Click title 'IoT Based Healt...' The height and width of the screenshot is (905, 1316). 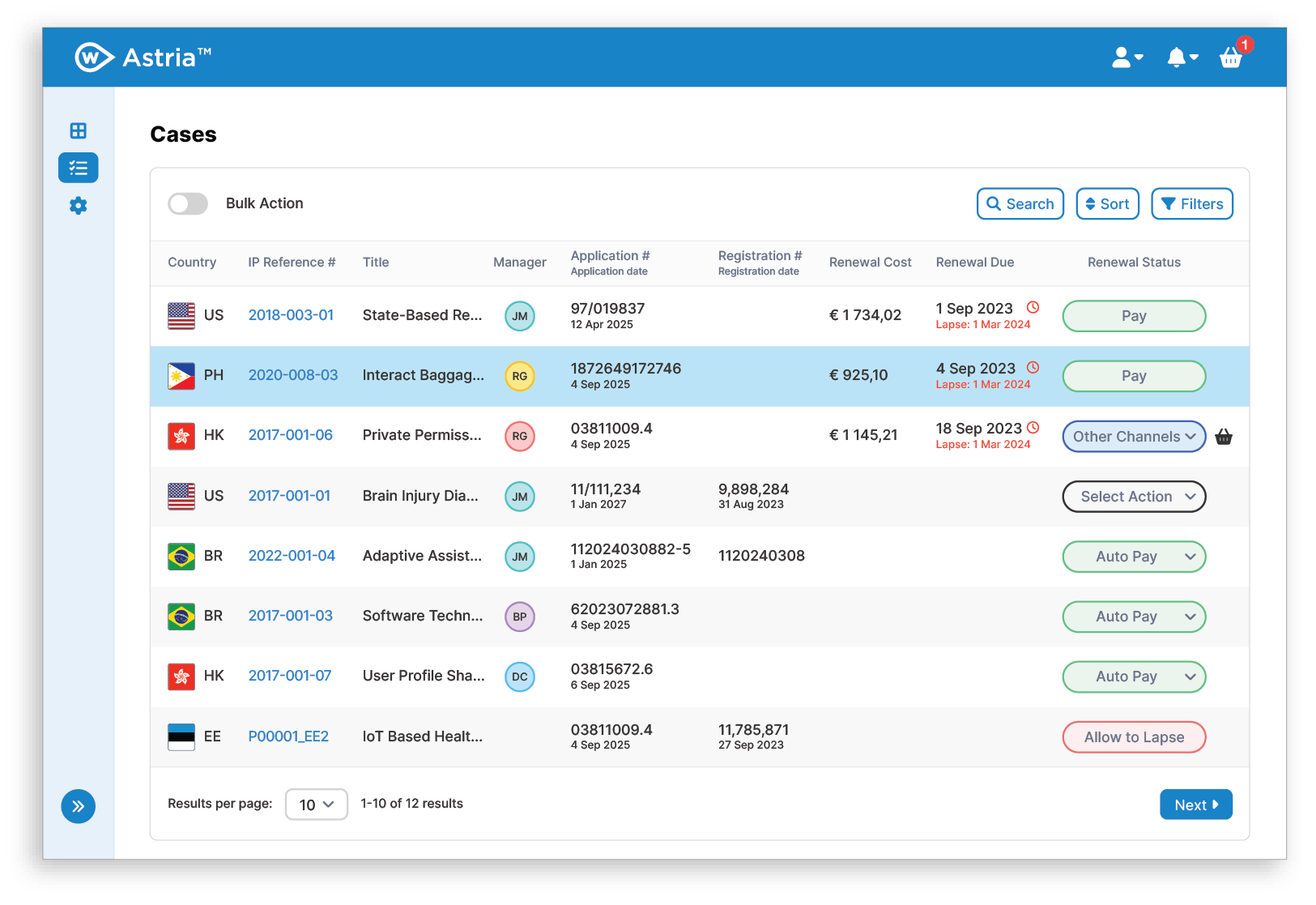coord(423,736)
